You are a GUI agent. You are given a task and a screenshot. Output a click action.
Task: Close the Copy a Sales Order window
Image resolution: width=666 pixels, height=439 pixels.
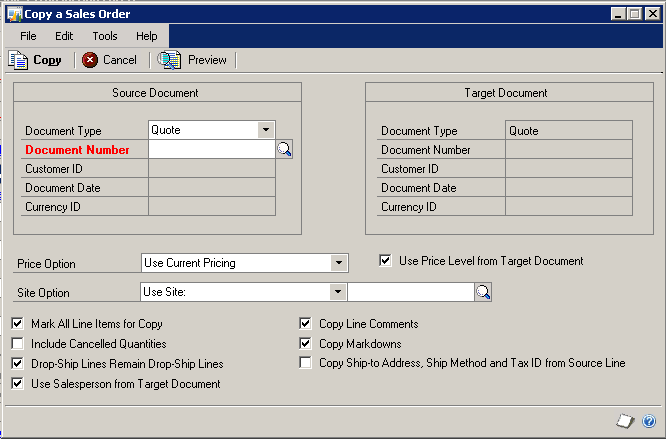click(x=652, y=14)
